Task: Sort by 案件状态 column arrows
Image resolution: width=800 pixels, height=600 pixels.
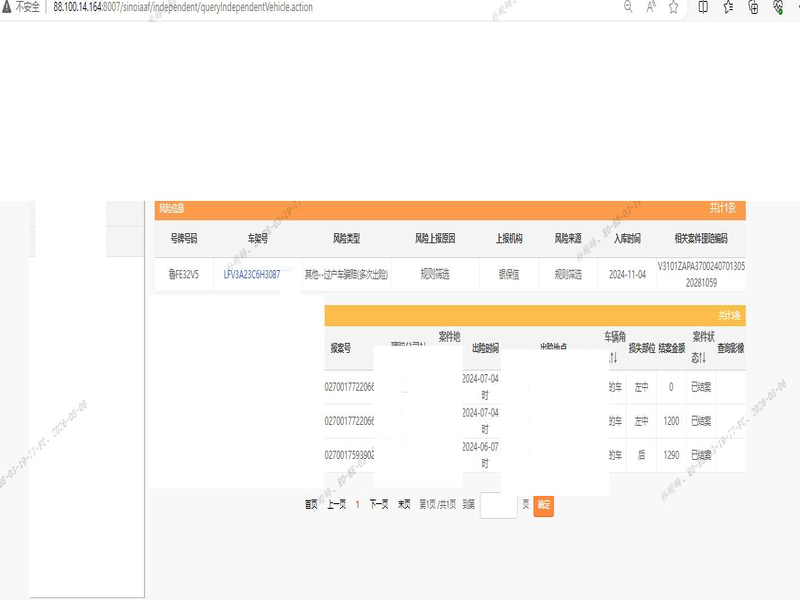Action: click(x=704, y=358)
